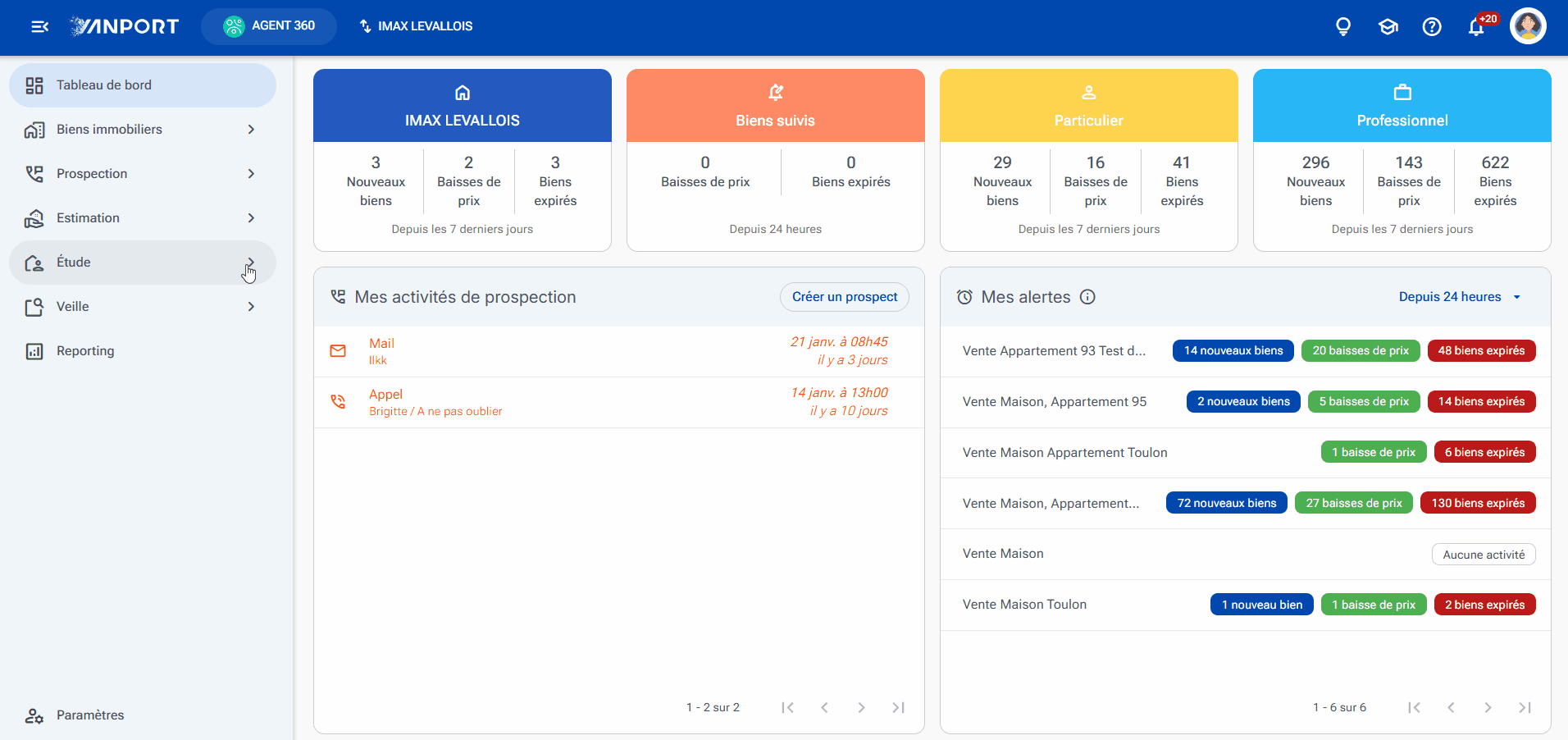Open notifications bell with +20 badge
1568x740 pixels.
[x=1477, y=27]
